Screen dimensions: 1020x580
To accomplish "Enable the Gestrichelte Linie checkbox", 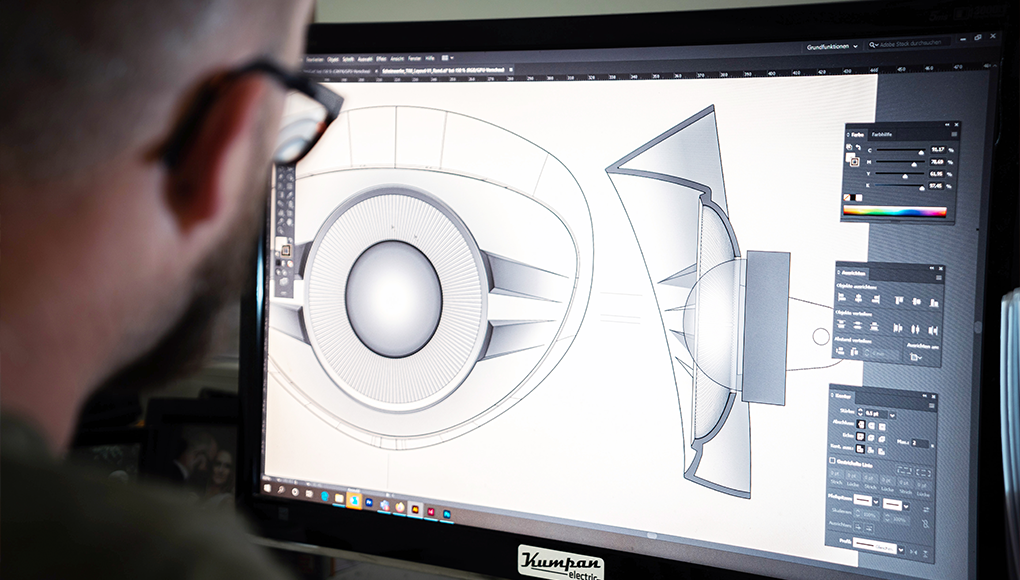I will pyautogui.click(x=832, y=461).
